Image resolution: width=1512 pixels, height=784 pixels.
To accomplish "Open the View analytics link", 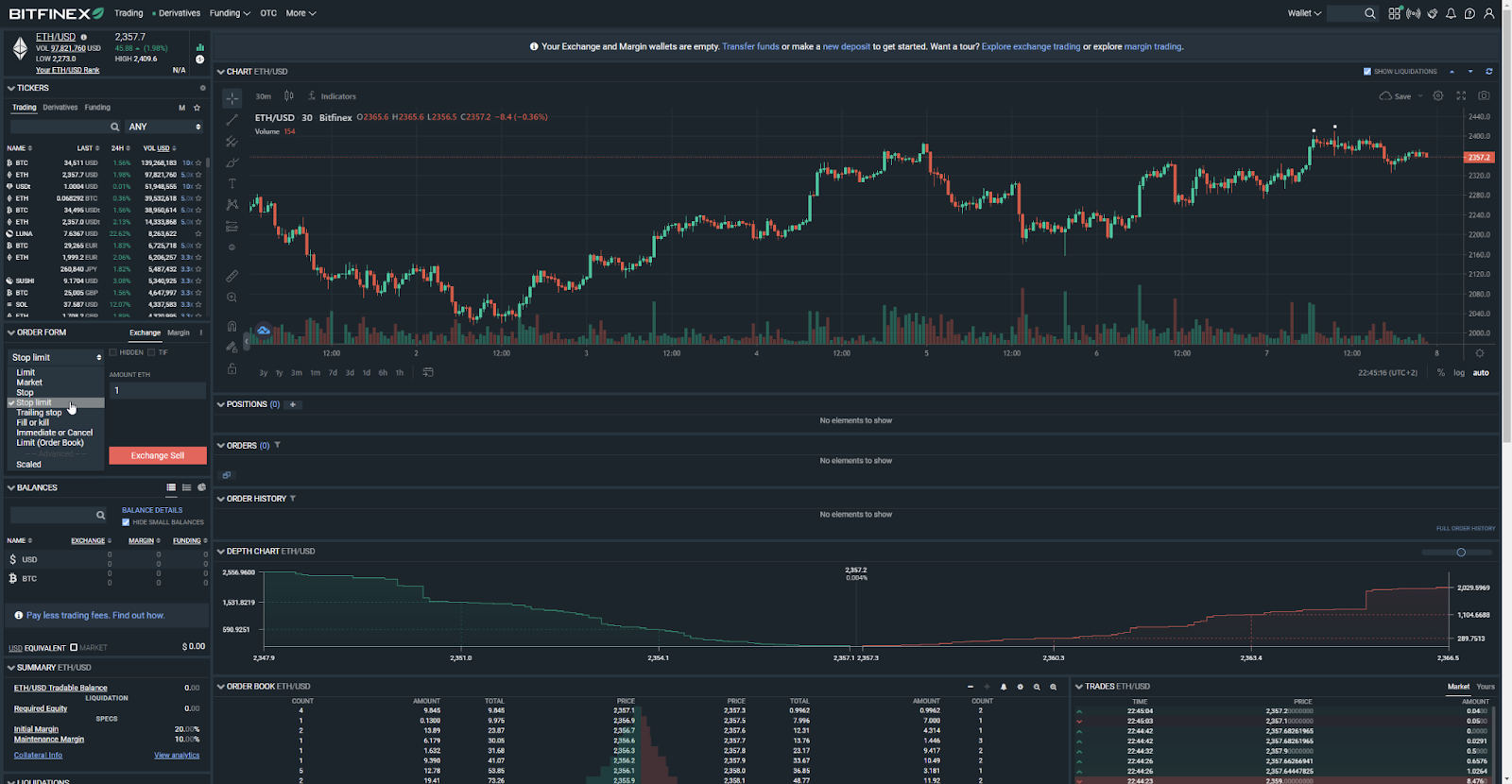I will (x=177, y=755).
